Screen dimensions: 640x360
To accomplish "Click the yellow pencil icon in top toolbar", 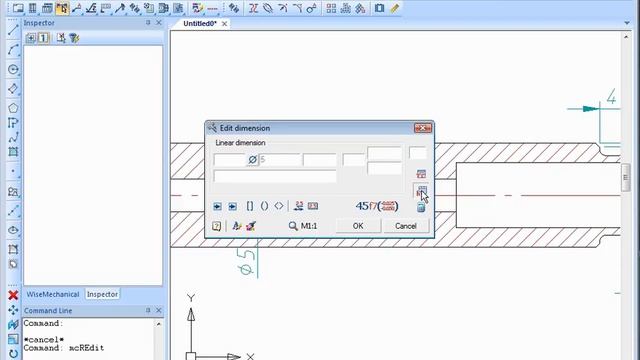I will pyautogui.click(x=394, y=8).
